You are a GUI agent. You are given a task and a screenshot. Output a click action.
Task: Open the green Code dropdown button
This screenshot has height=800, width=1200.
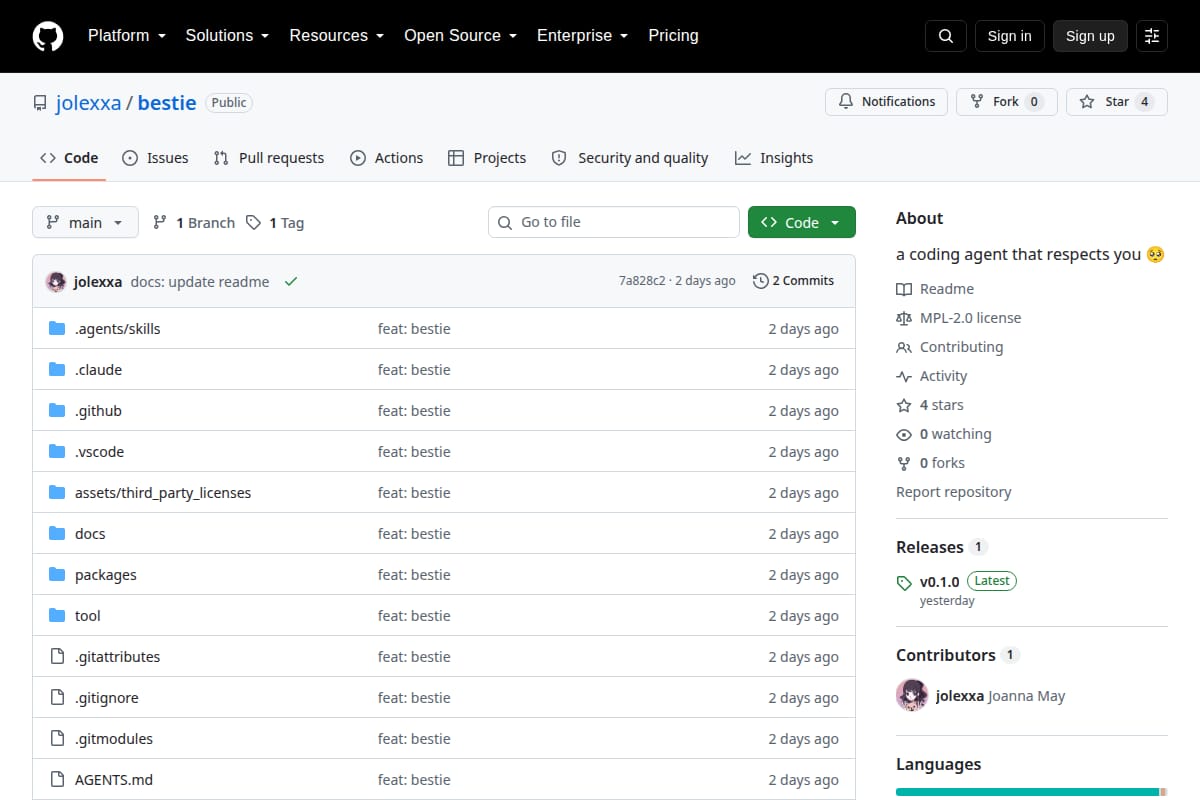802,222
